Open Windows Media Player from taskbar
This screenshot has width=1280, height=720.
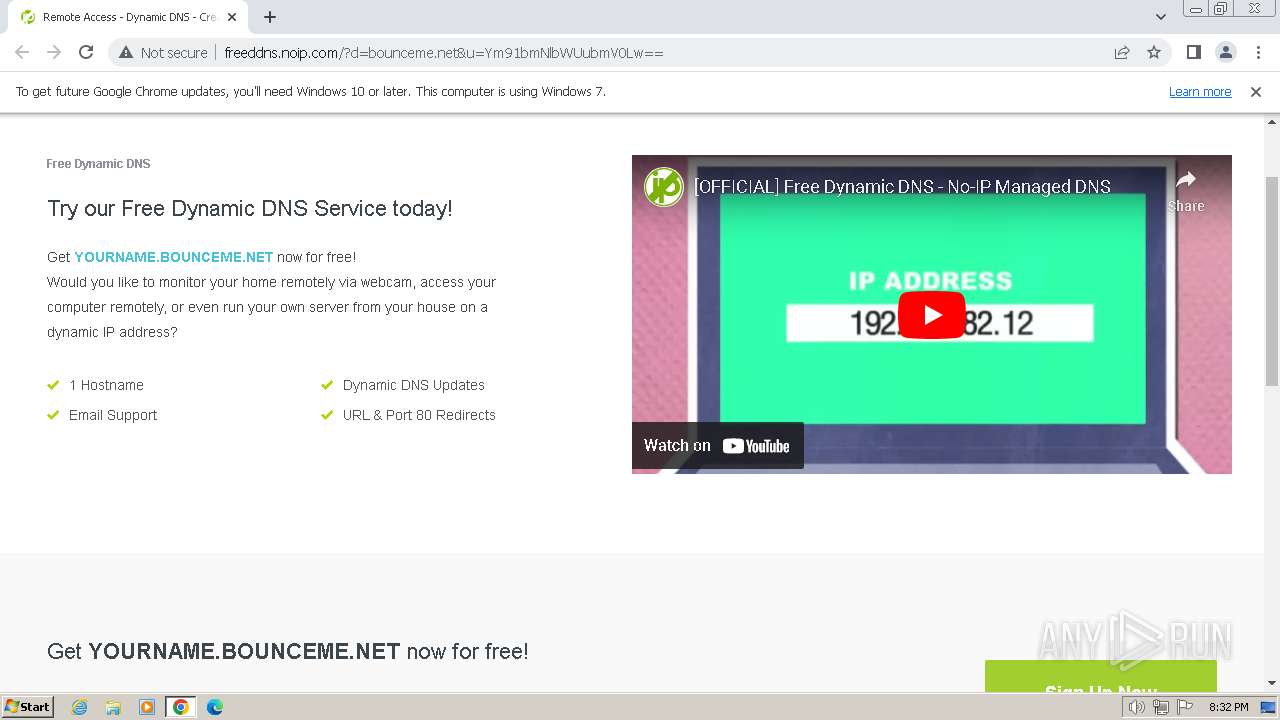tap(147, 707)
